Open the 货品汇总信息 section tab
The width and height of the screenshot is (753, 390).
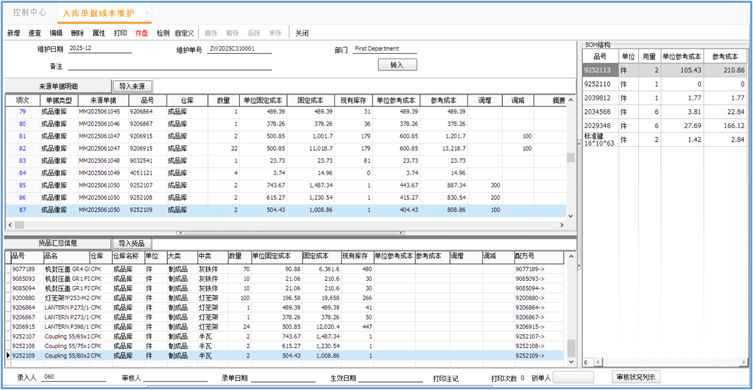58,243
